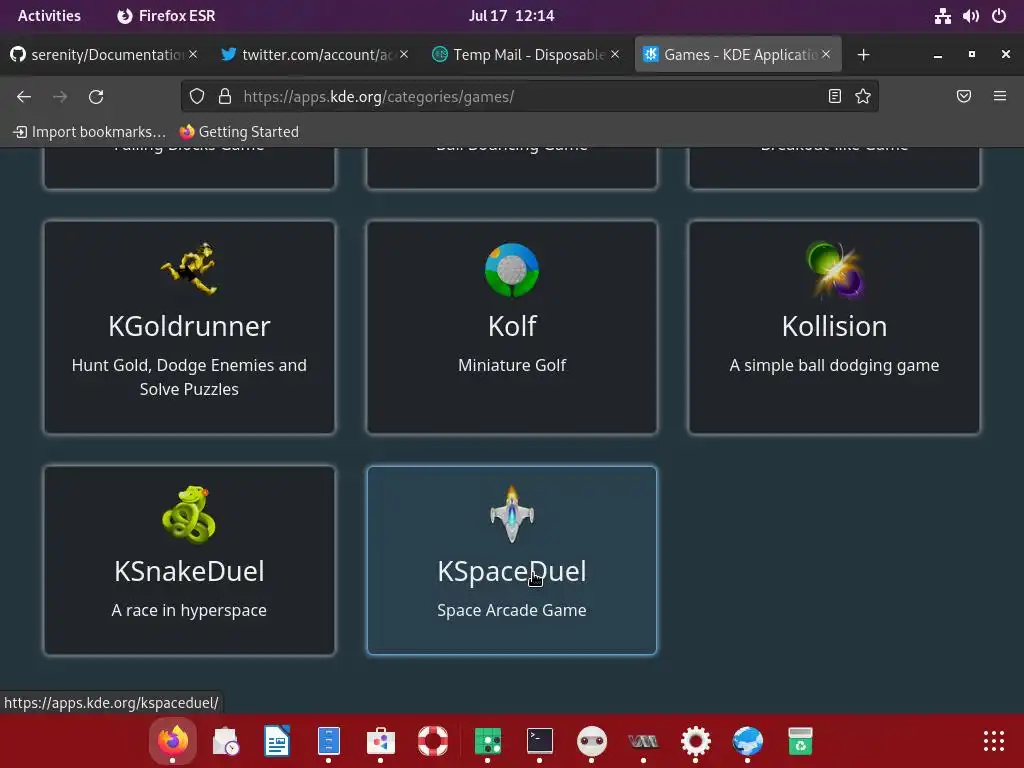
Task: Click Import bookmarks in bookmarks toolbar
Action: [x=89, y=132]
